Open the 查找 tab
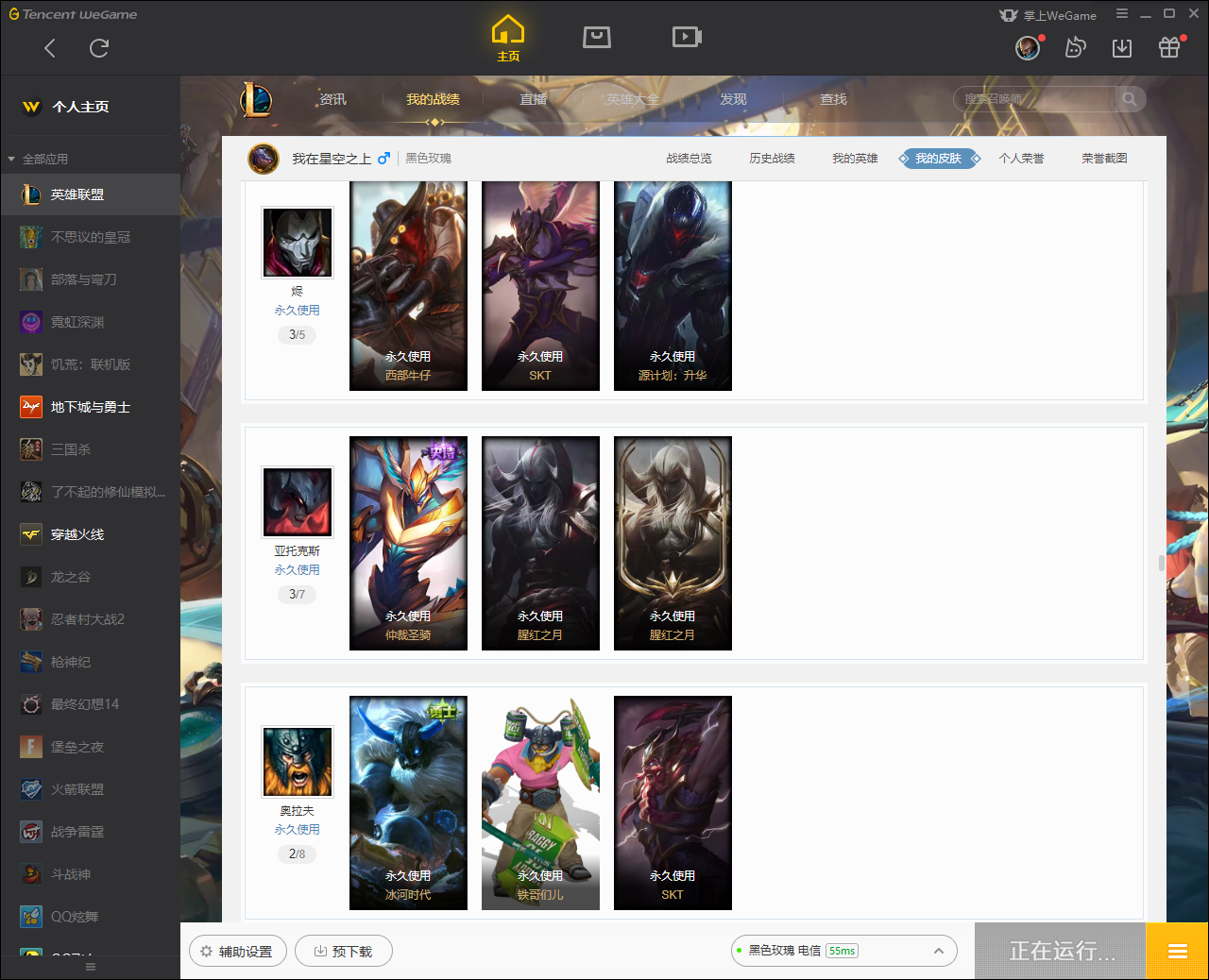This screenshot has height=980, width=1209. tap(833, 99)
